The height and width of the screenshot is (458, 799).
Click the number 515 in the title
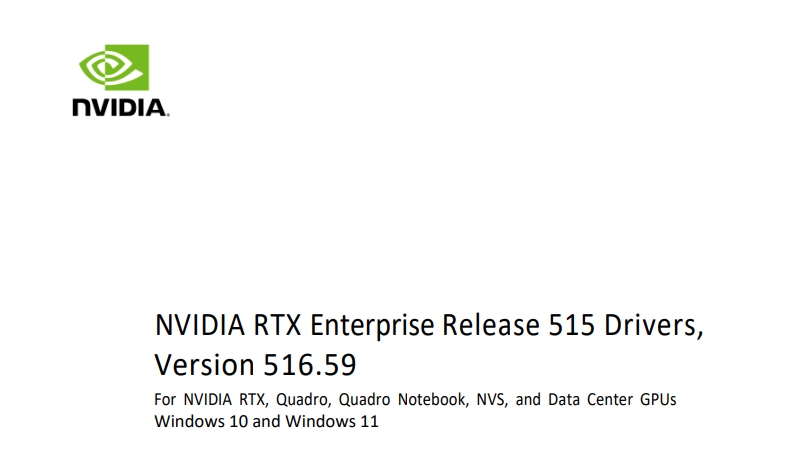pyautogui.click(x=571, y=325)
